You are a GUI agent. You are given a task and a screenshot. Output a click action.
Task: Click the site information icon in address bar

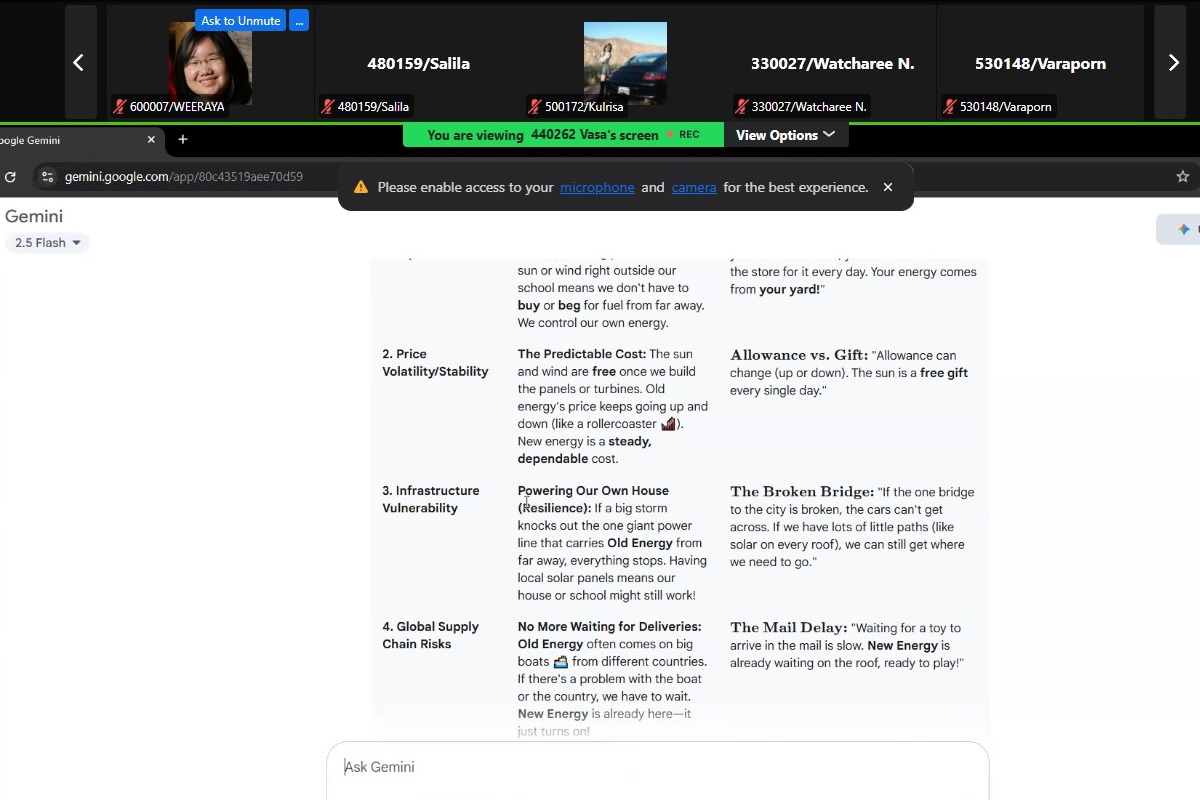47,177
